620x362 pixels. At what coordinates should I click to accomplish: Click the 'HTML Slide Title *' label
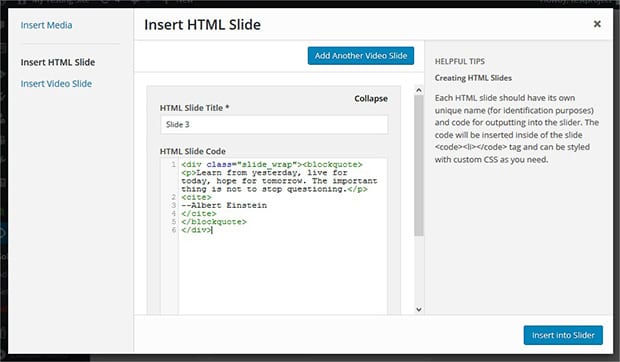[x=195, y=108]
